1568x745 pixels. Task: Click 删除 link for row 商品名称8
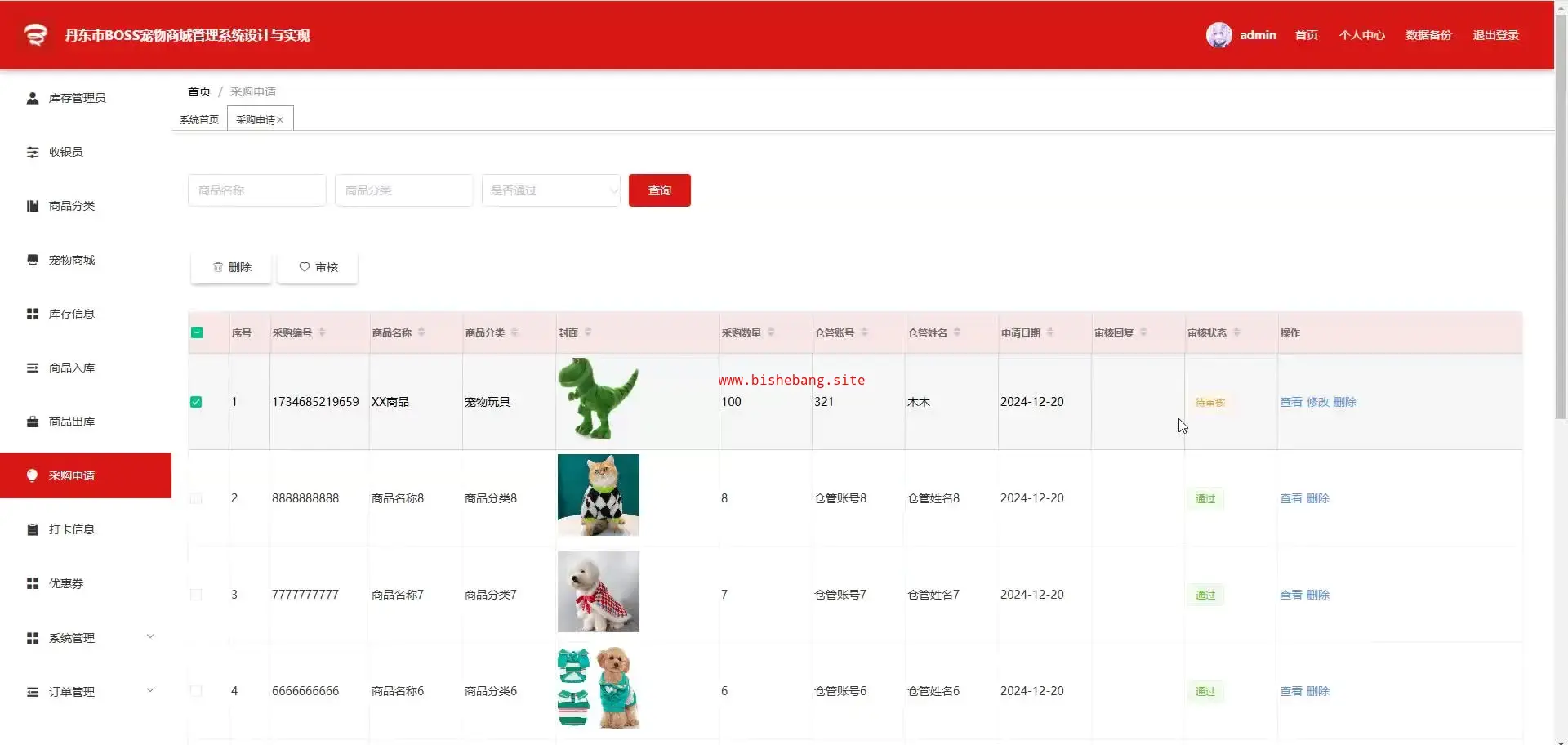pos(1318,498)
